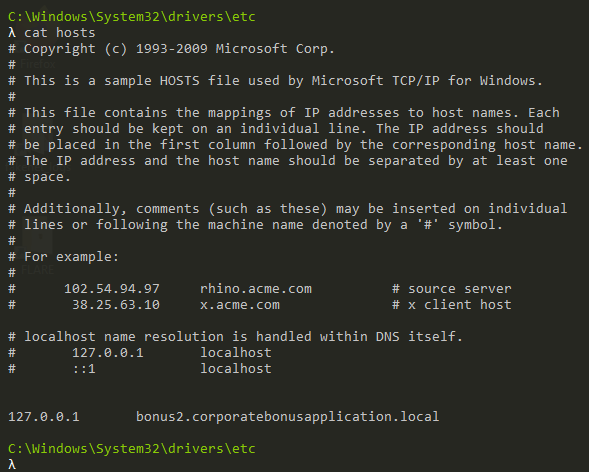
Task: Click the 'cat hosts' command text
Action: pos(59,33)
